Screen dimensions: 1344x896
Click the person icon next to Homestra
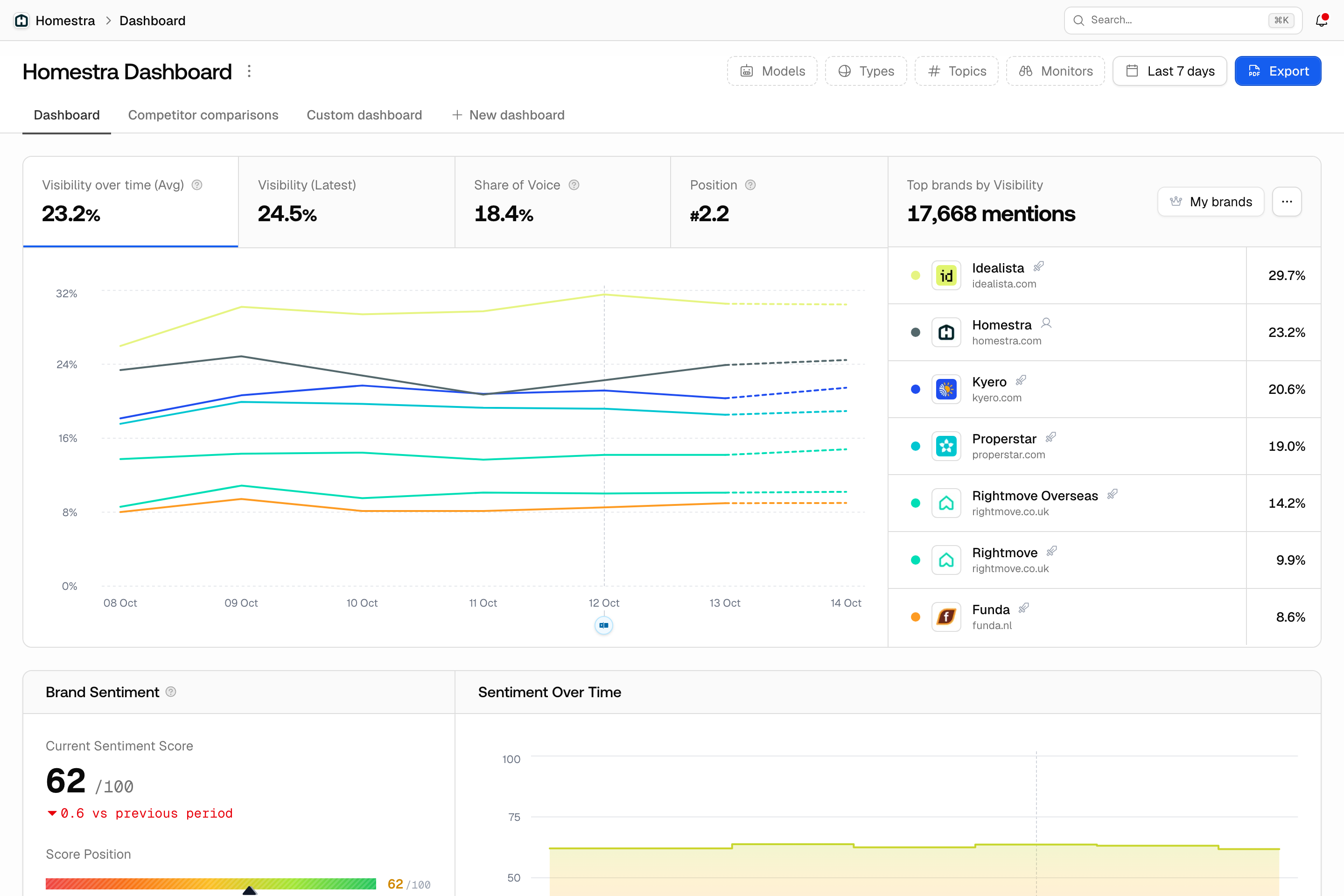pyautogui.click(x=1046, y=323)
